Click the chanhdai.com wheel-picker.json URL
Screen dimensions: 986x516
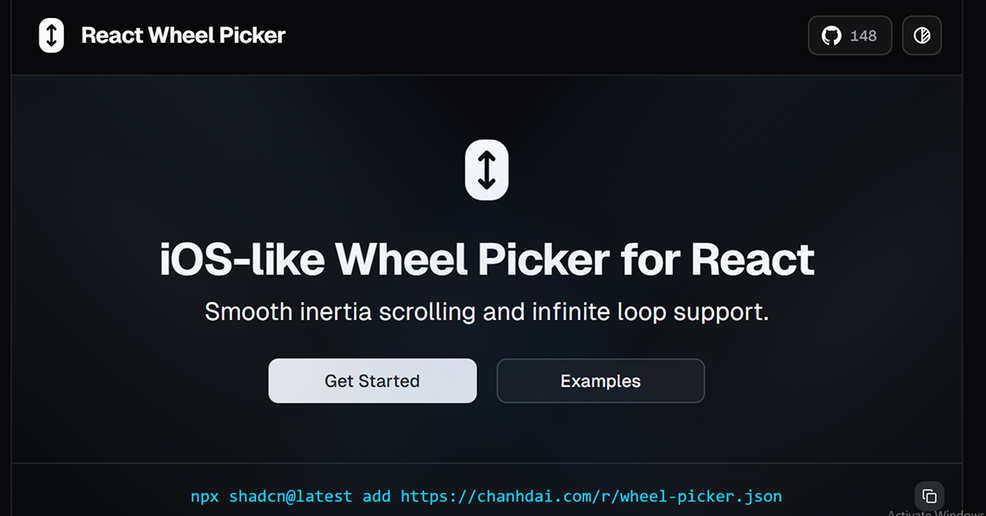(x=591, y=496)
